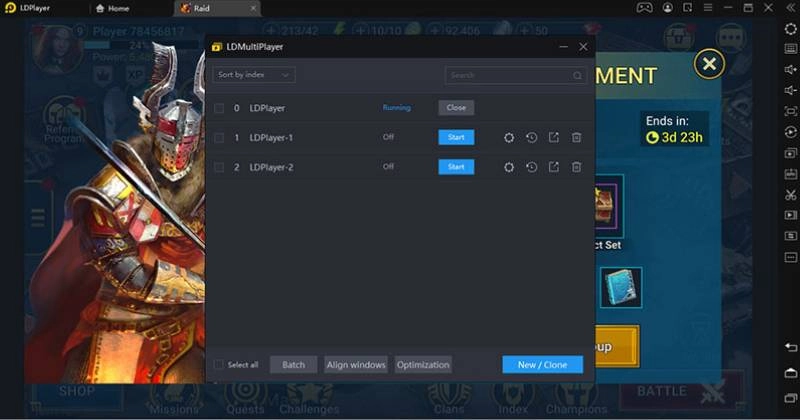Open the more tools ellipsis sidebar icon
Image resolution: width=800 pixels, height=420 pixels.
point(790,257)
